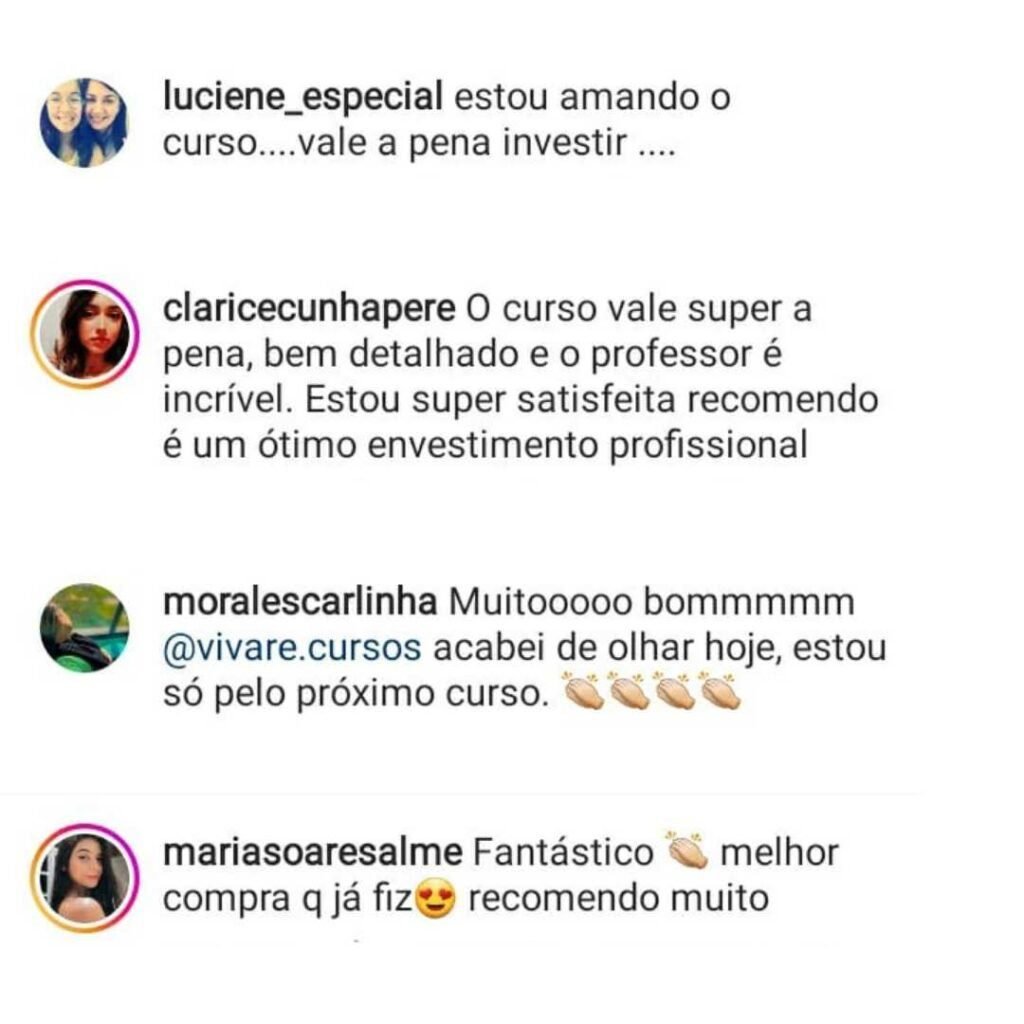
Task: Click the claricecunhapere username
Action: tap(309, 308)
